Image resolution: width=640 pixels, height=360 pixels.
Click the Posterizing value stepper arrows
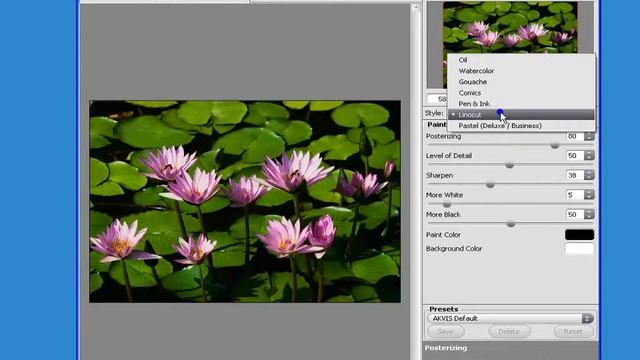[589, 136]
